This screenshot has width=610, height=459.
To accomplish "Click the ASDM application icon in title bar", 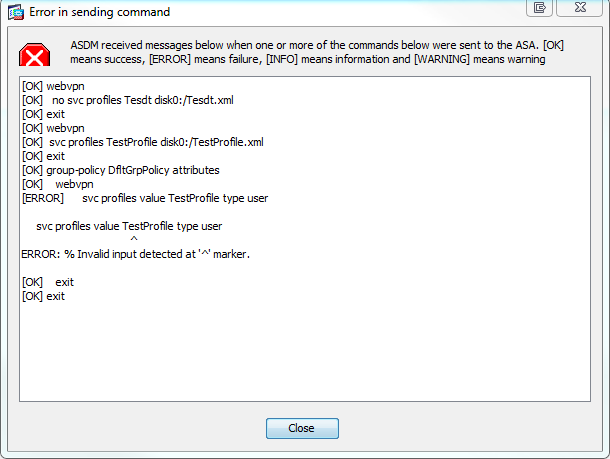I will click(15, 11).
